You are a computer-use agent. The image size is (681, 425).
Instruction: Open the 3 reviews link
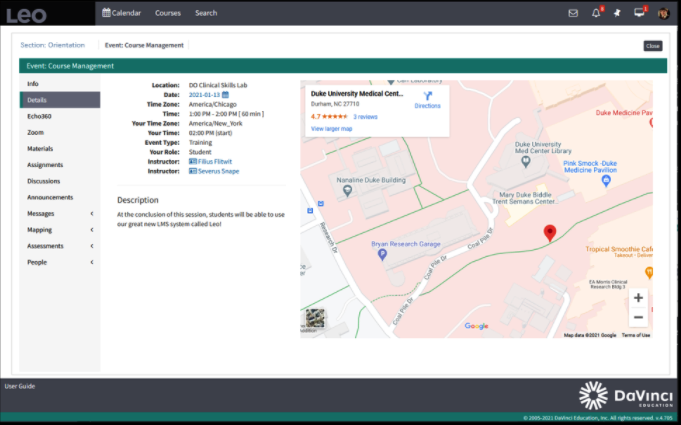pyautogui.click(x=365, y=117)
